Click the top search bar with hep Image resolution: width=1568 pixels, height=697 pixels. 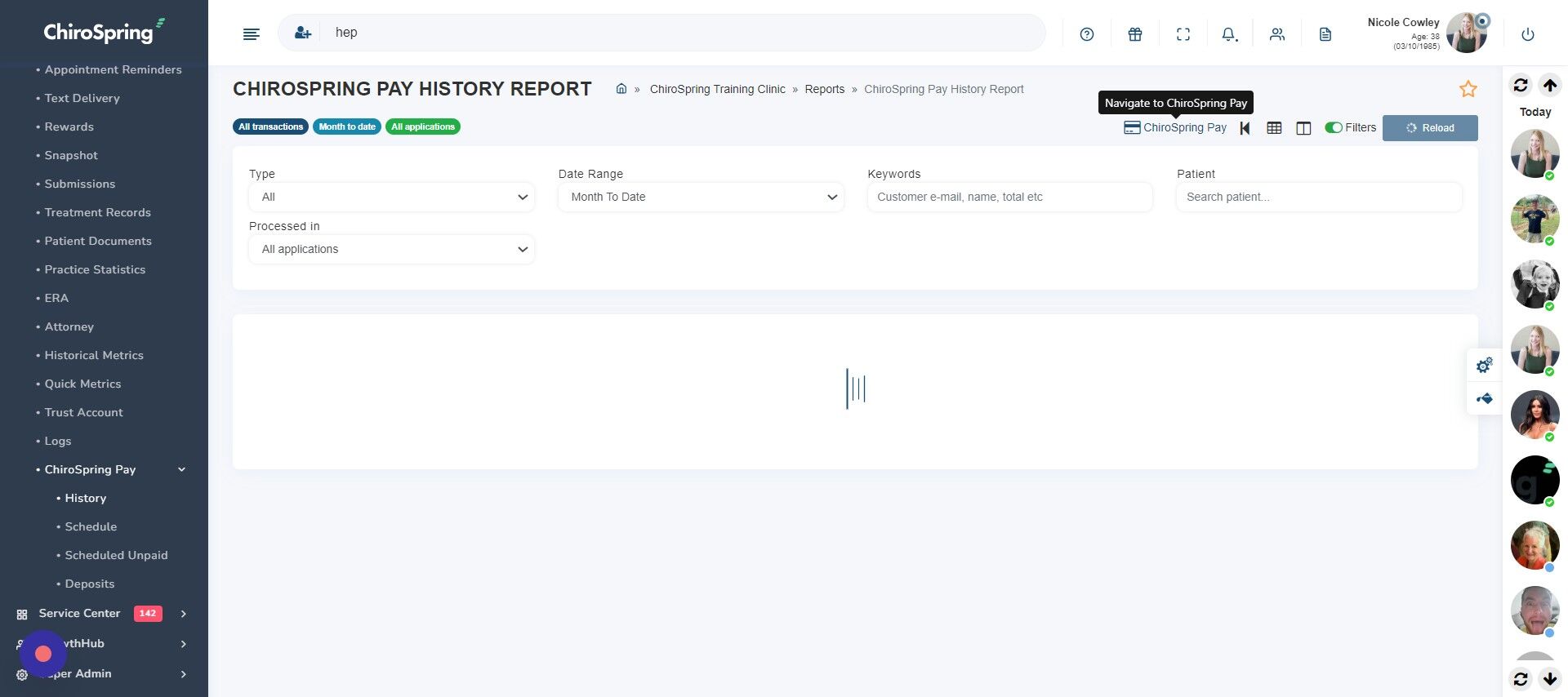click(x=661, y=33)
